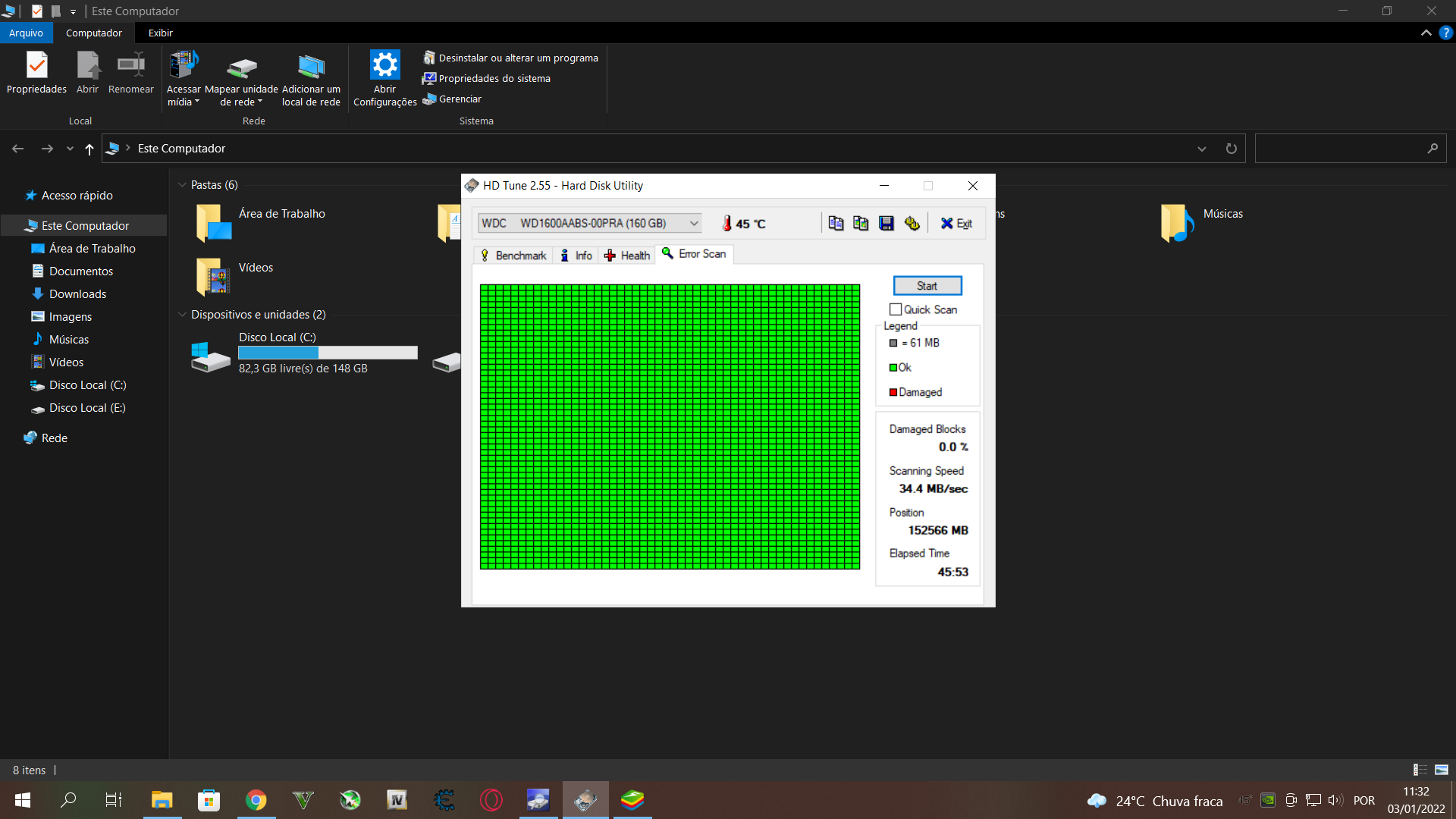1456x819 pixels.
Task: Select the Disco Local (C:) drive
Action: pyautogui.click(x=303, y=355)
